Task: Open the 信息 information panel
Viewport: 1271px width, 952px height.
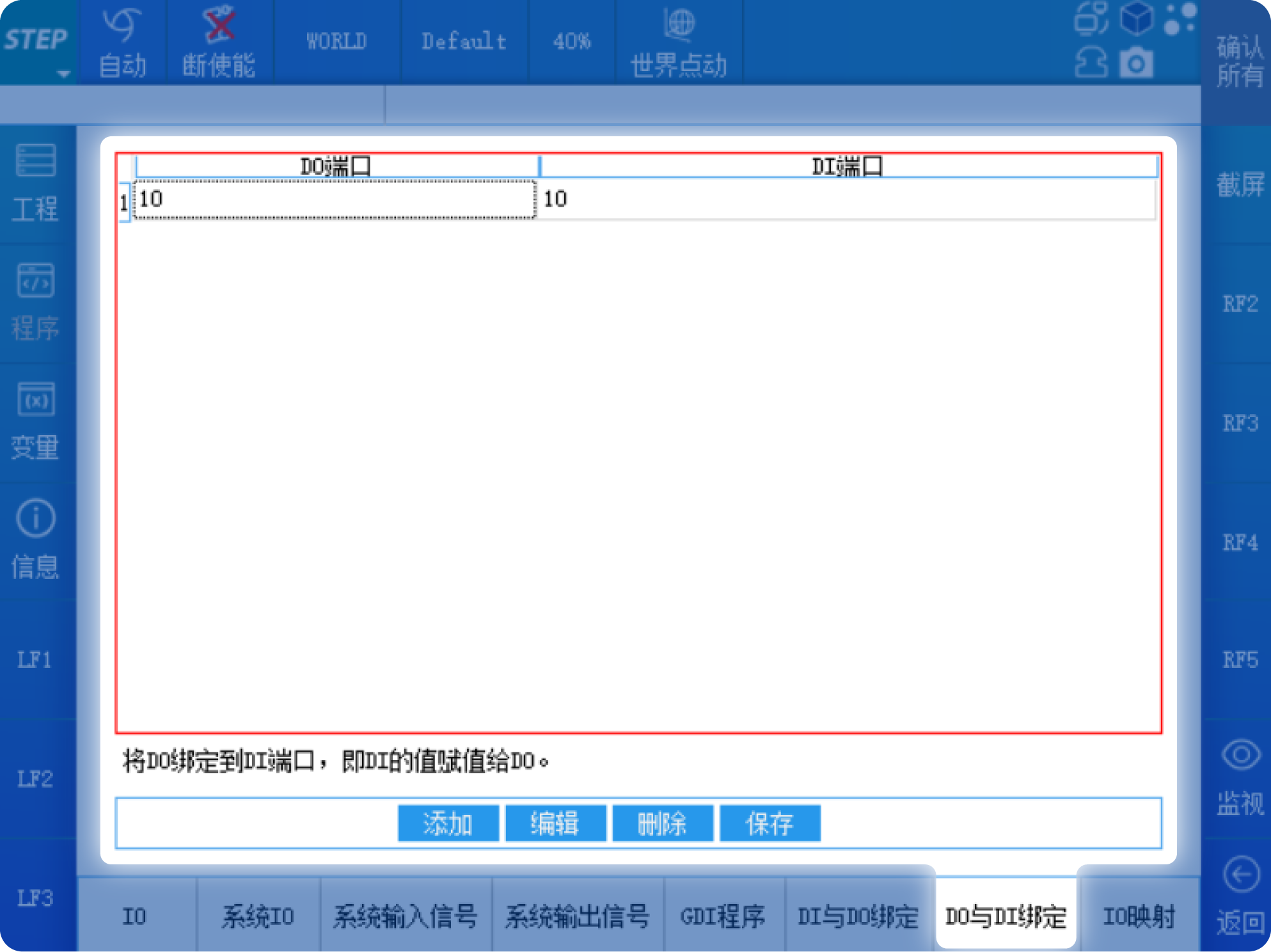Action: [36, 540]
